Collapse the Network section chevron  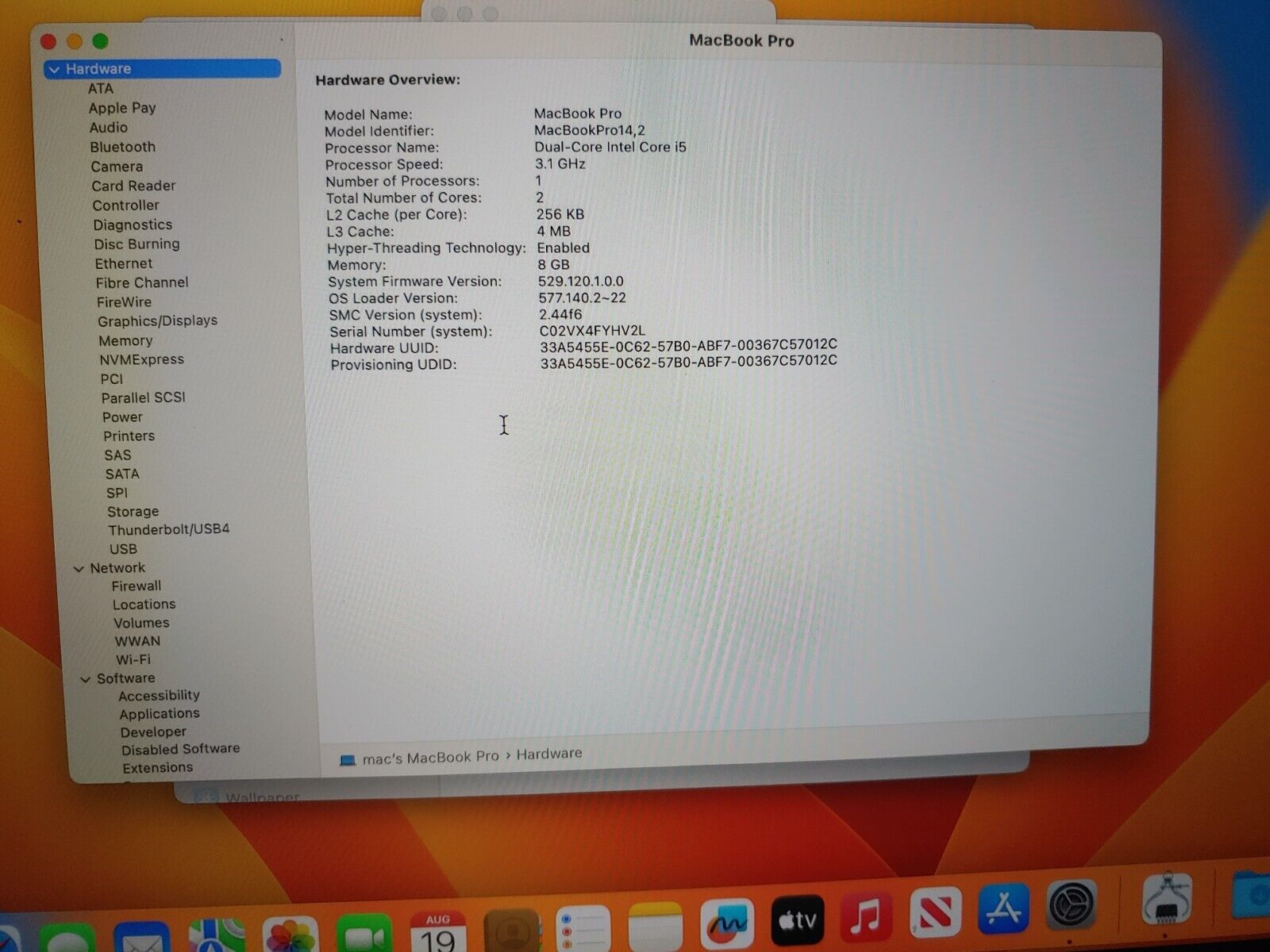79,569
